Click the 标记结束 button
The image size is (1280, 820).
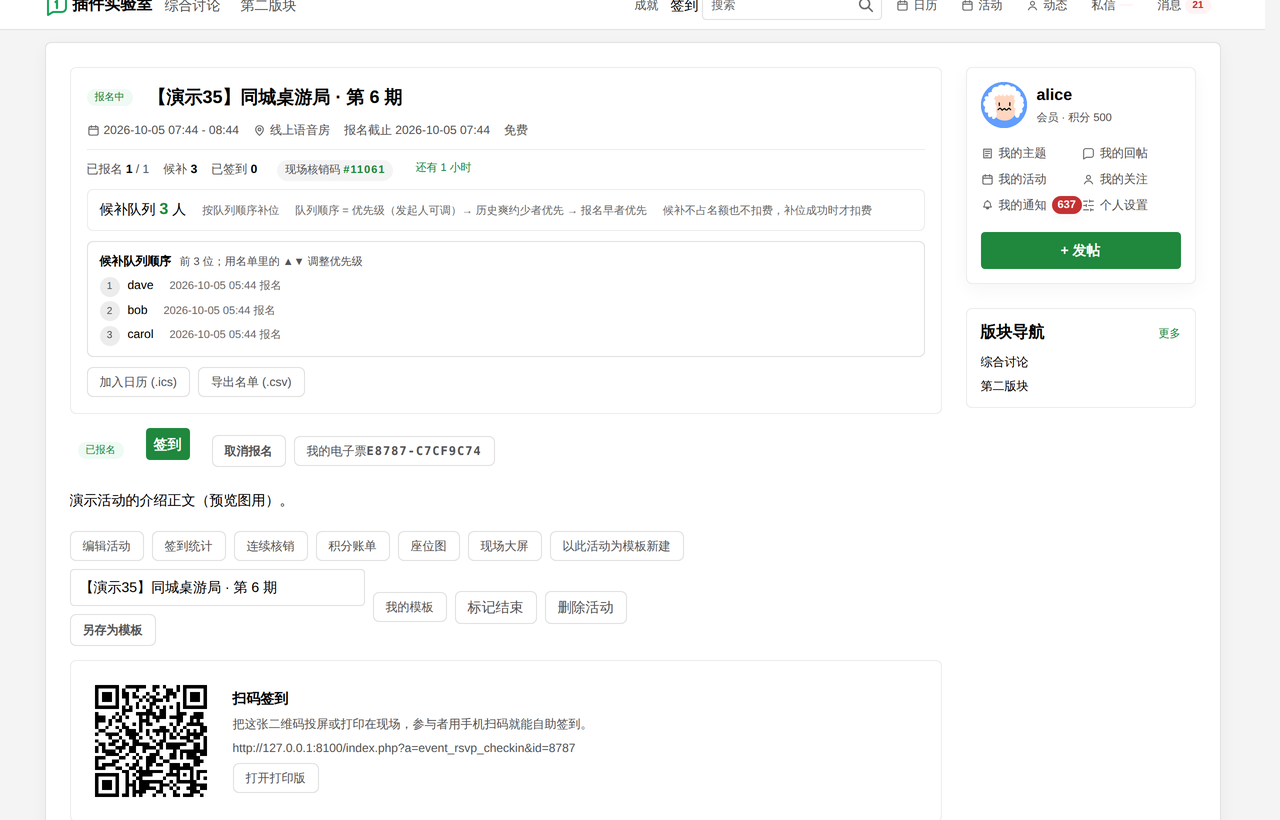pos(496,607)
